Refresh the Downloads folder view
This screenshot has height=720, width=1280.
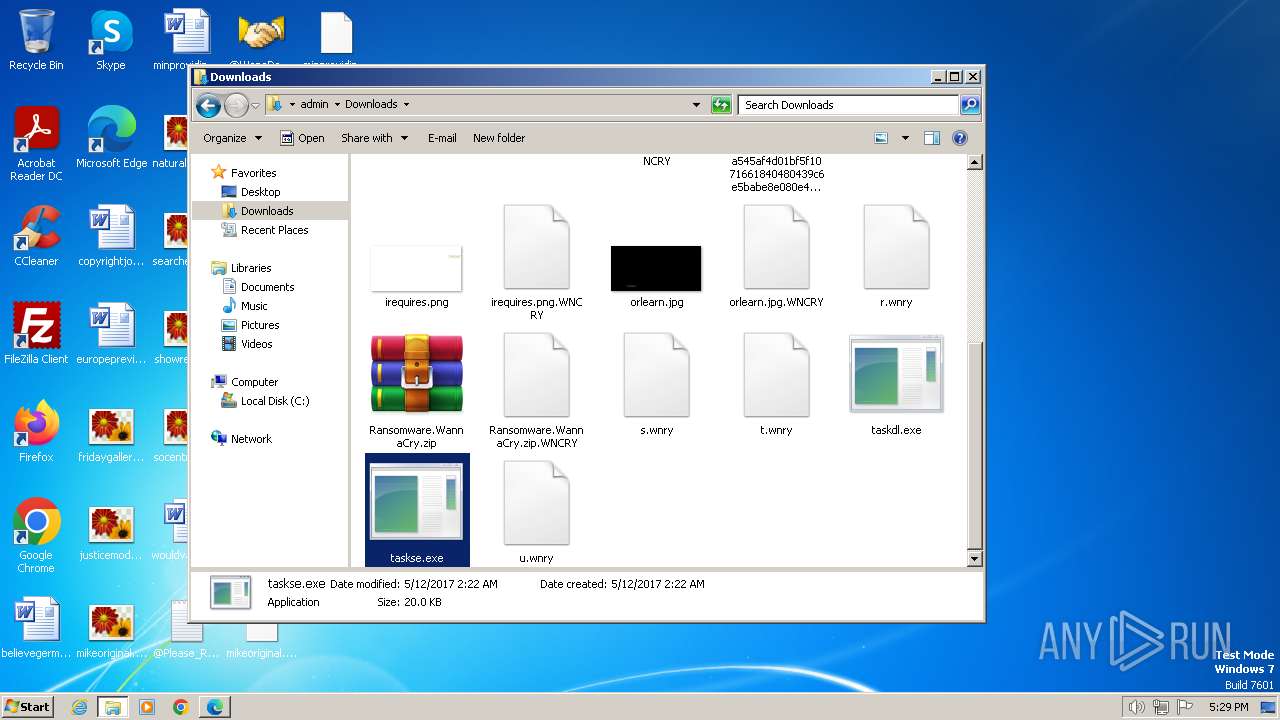[721, 105]
